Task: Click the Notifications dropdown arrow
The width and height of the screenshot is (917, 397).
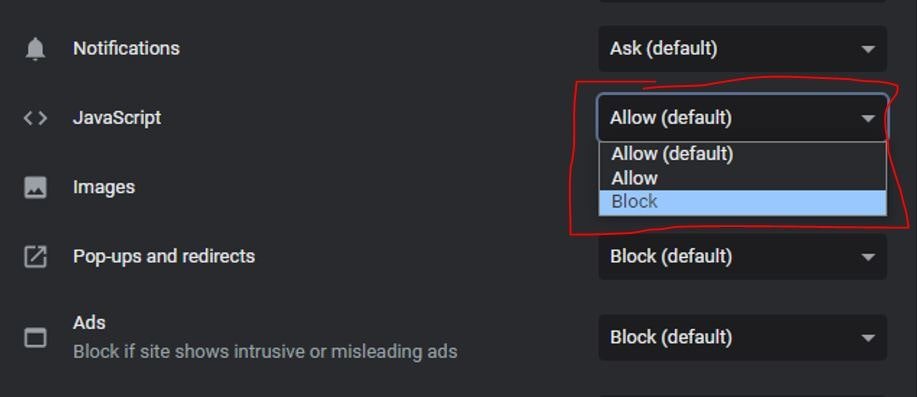Action: pyautogui.click(x=868, y=49)
